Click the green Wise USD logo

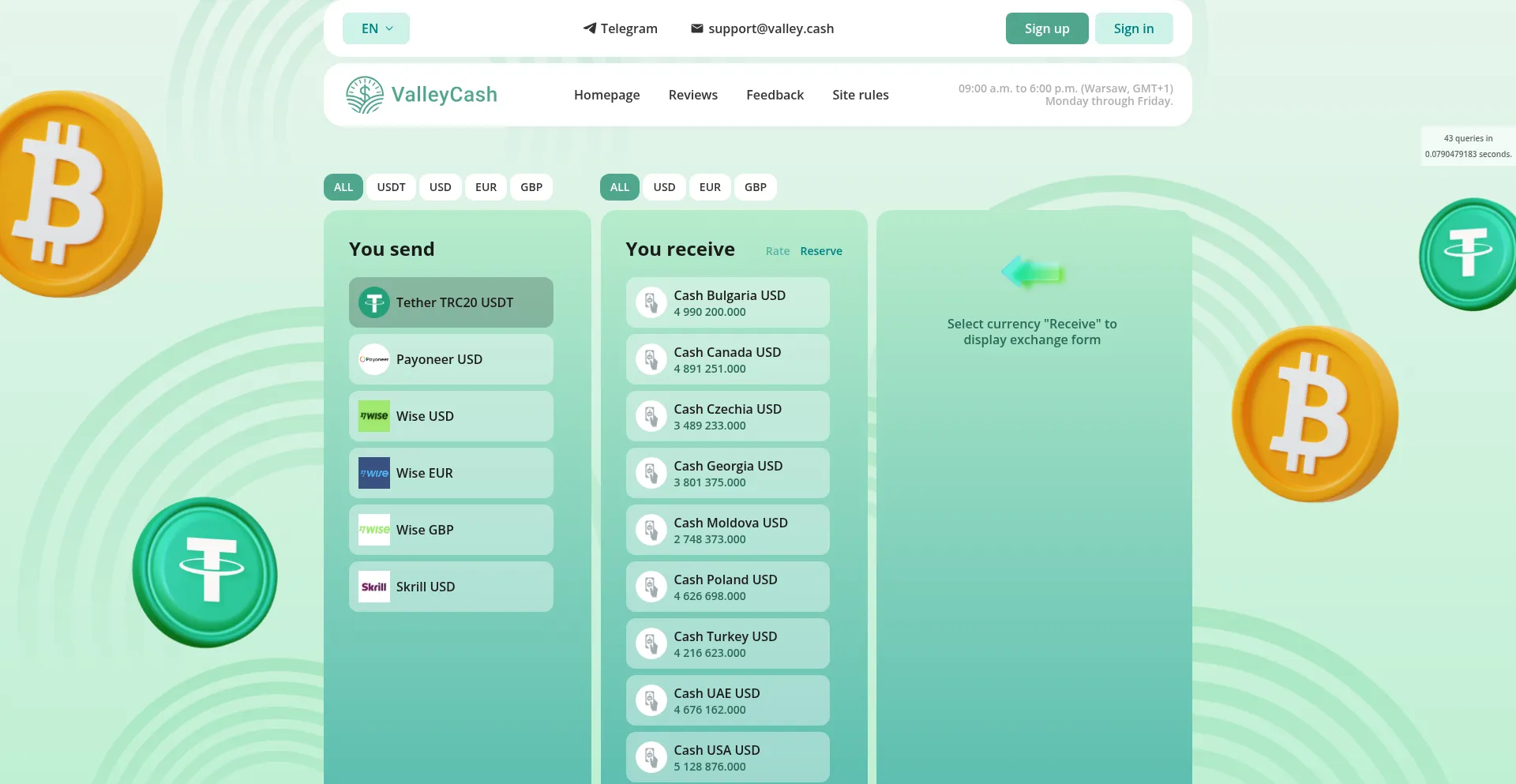pyautogui.click(x=374, y=416)
